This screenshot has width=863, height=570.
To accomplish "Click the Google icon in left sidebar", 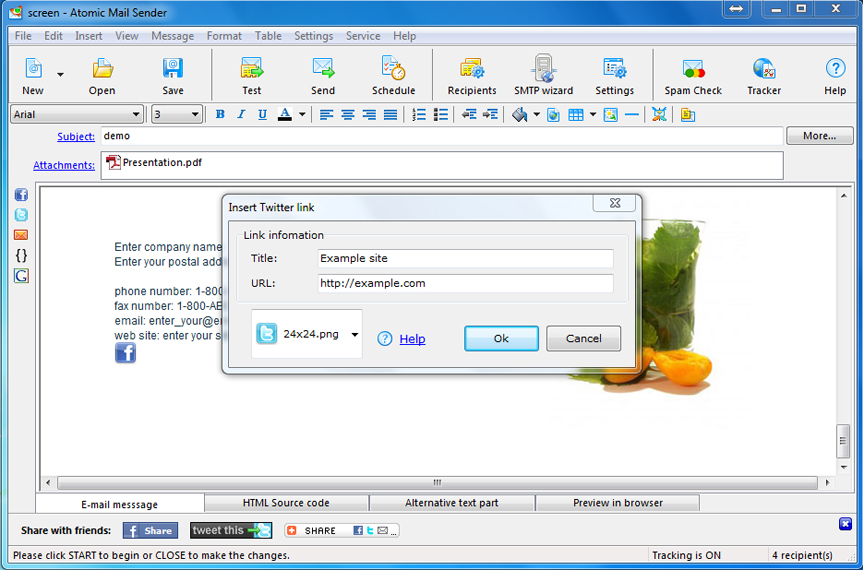I will coord(21,276).
